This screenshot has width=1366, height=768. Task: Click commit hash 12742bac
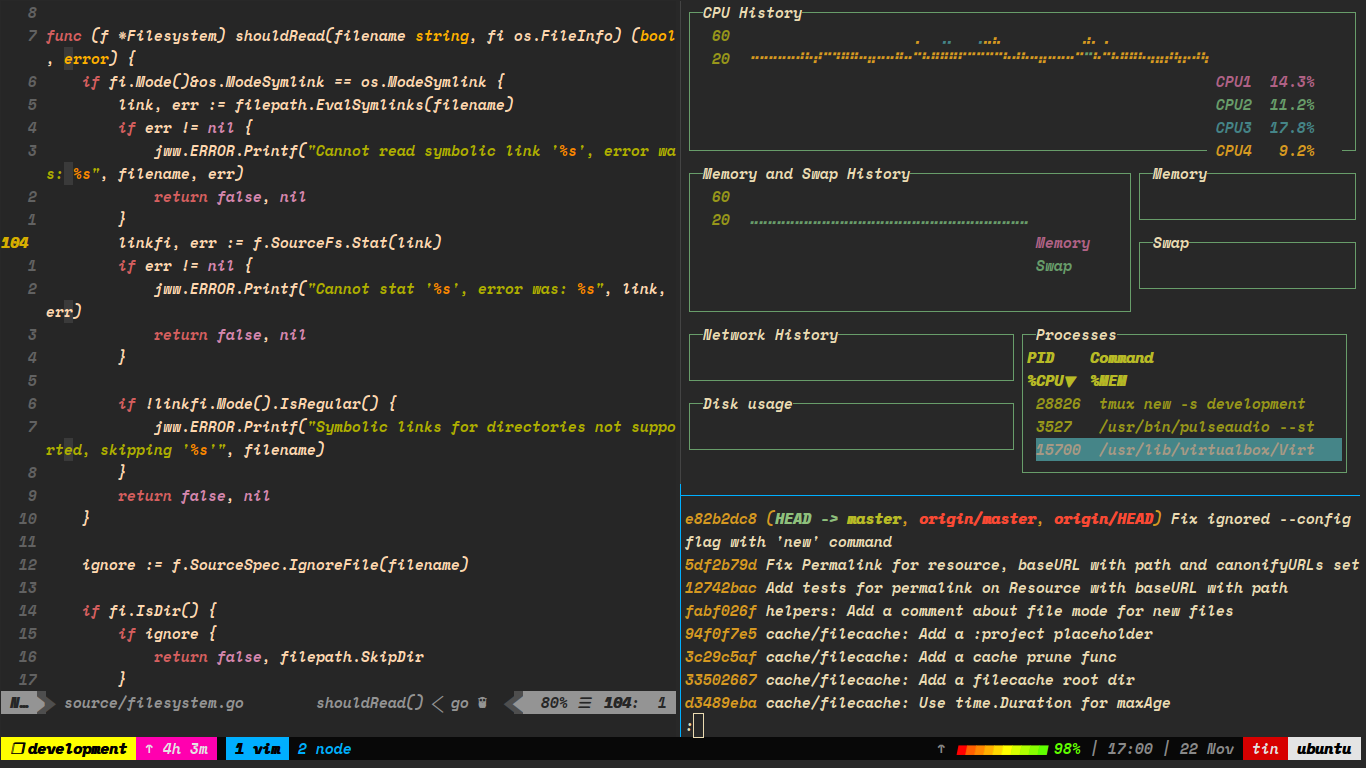[x=721, y=588]
